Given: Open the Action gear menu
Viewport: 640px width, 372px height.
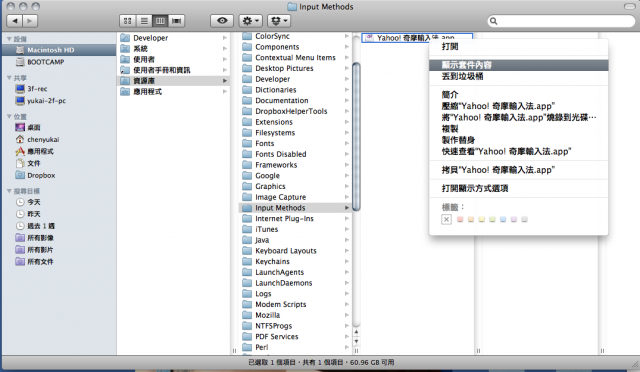Looking at the screenshot, I should click(x=250, y=20).
